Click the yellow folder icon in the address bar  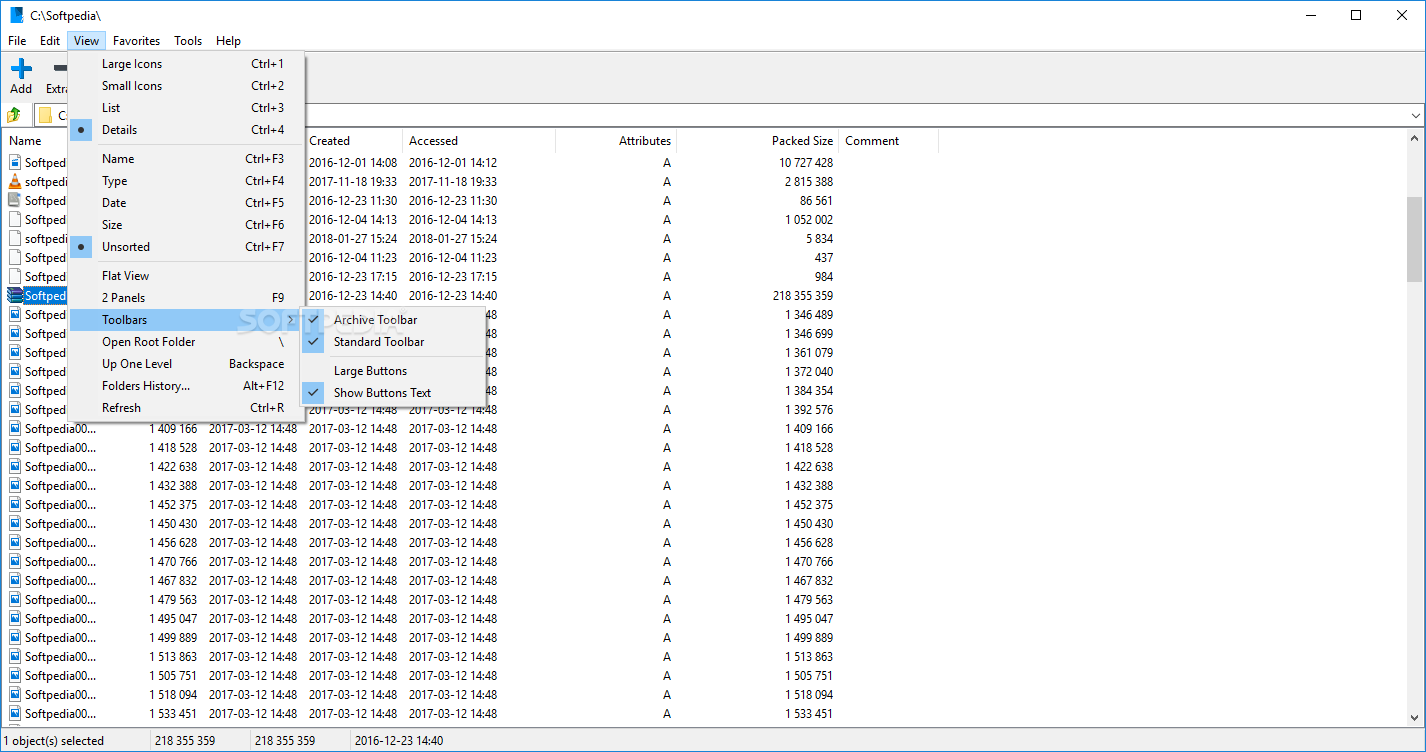tap(45, 115)
